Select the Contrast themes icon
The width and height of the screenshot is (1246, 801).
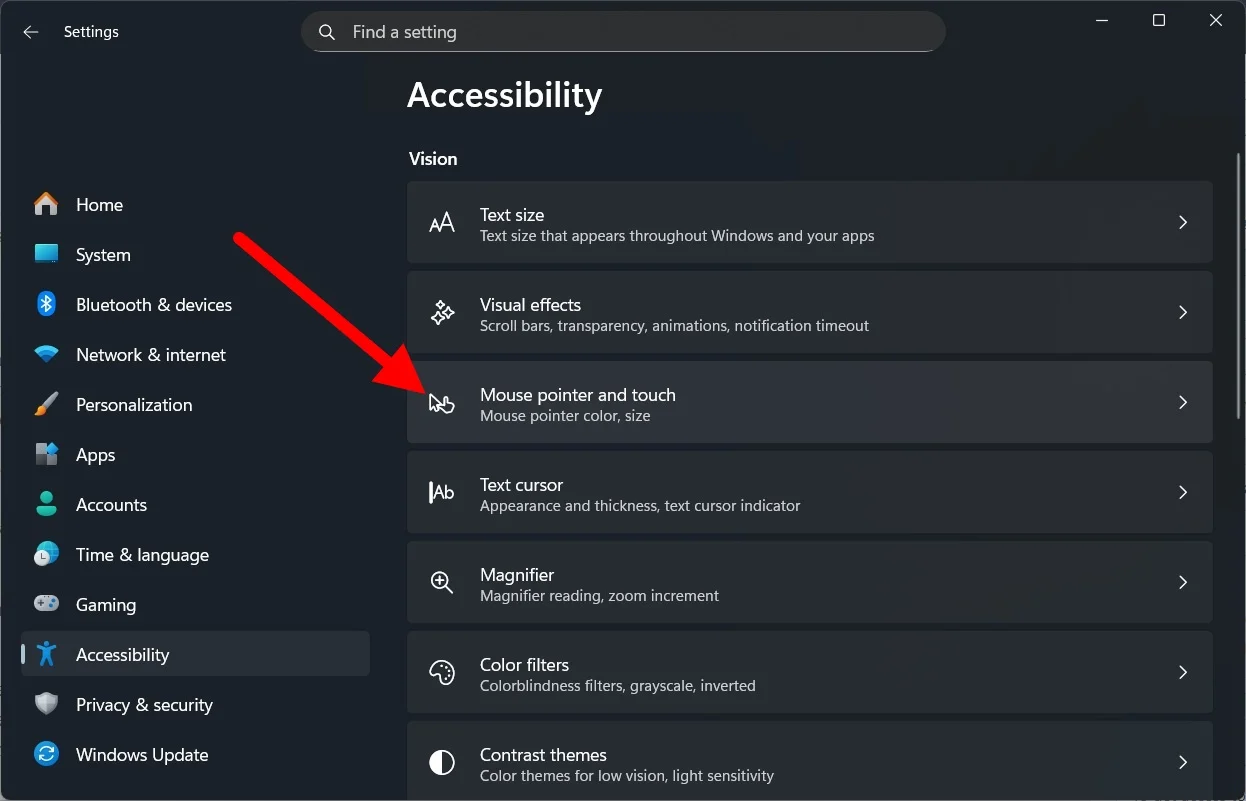pos(441,762)
